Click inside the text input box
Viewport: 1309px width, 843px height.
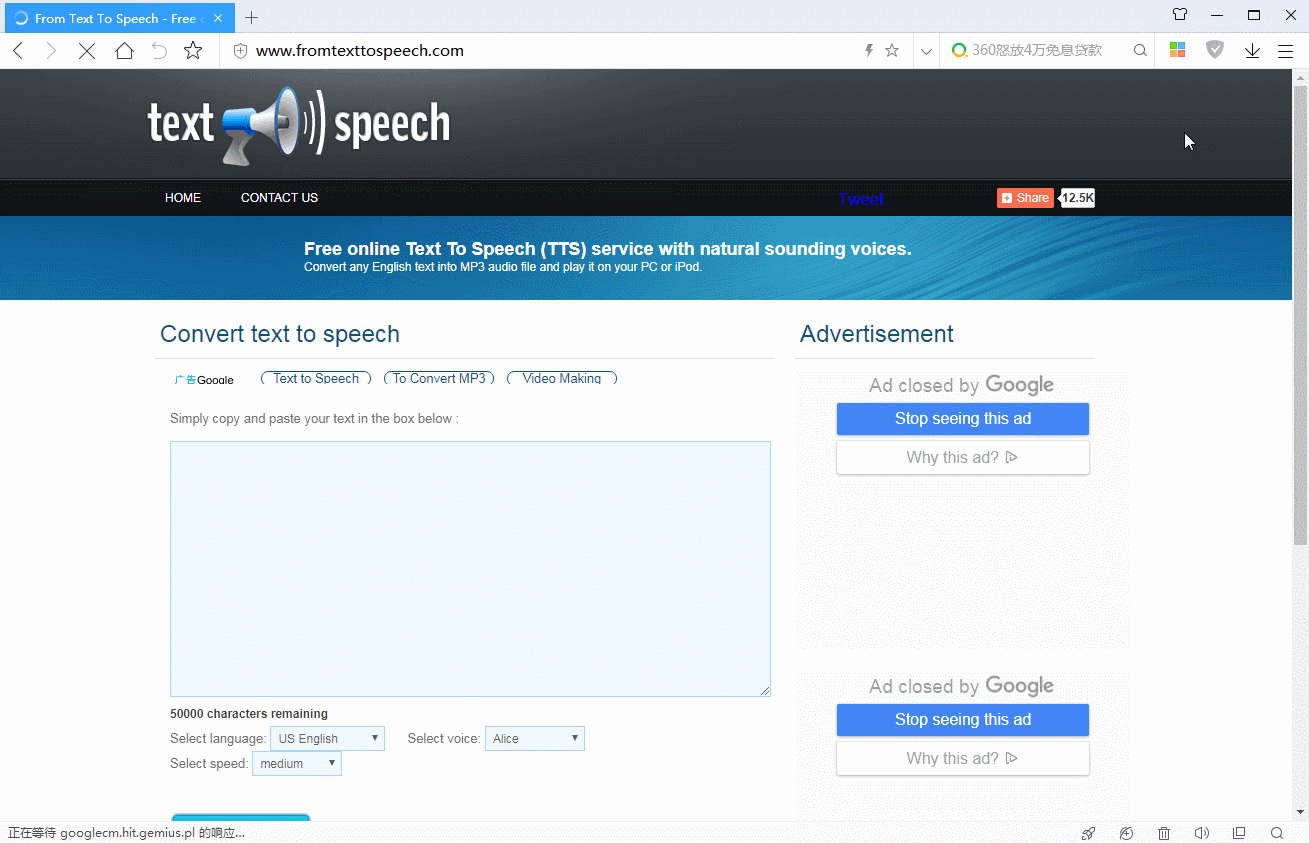coord(470,568)
